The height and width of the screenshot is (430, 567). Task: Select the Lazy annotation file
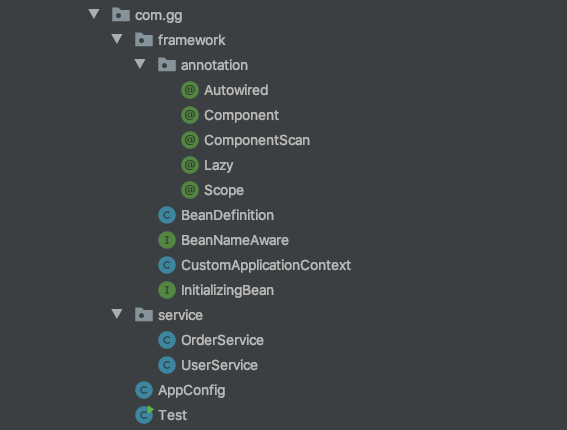[x=218, y=165]
